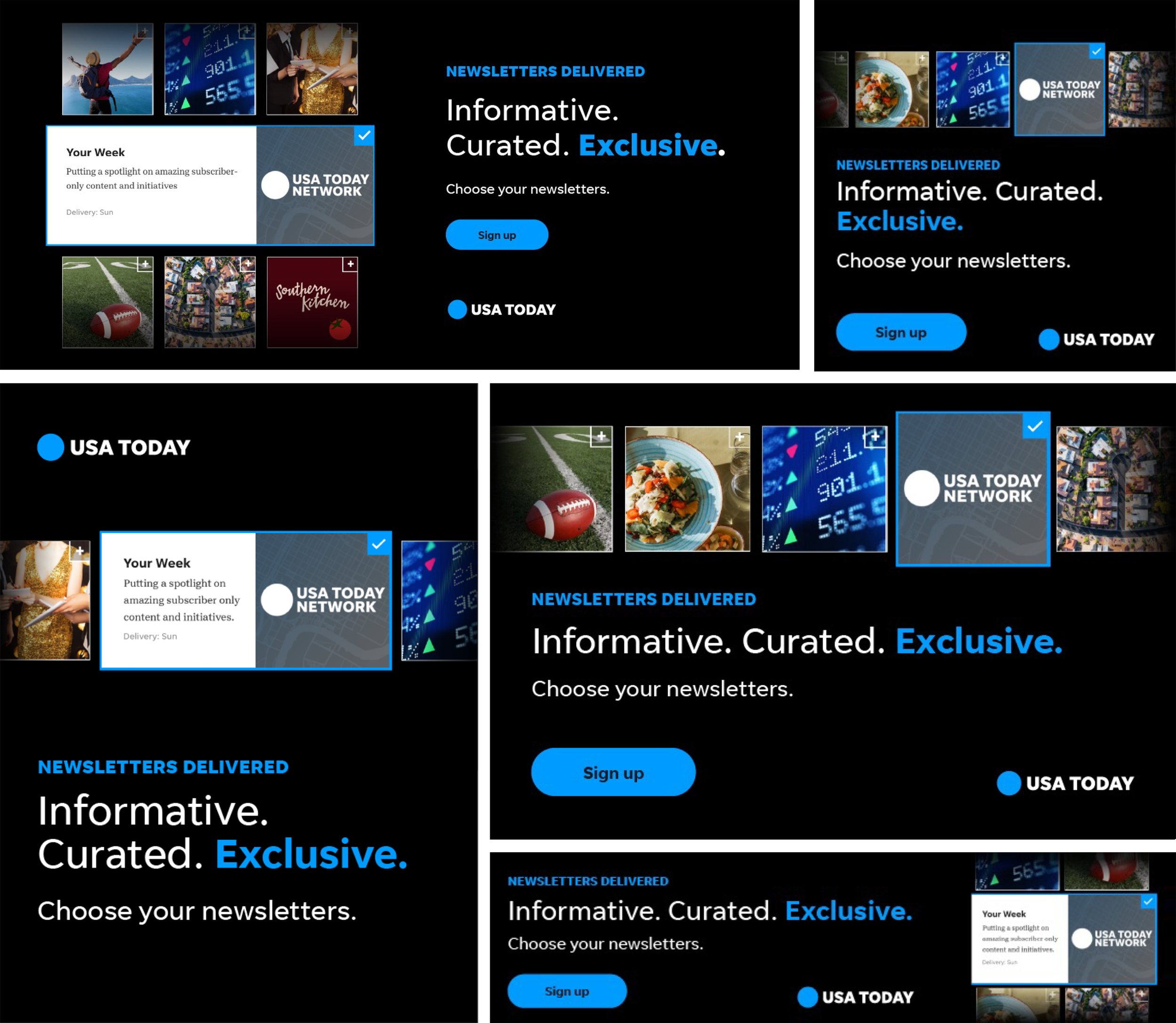
Task: Click Sign up in the wide bottom banner
Action: tap(566, 991)
